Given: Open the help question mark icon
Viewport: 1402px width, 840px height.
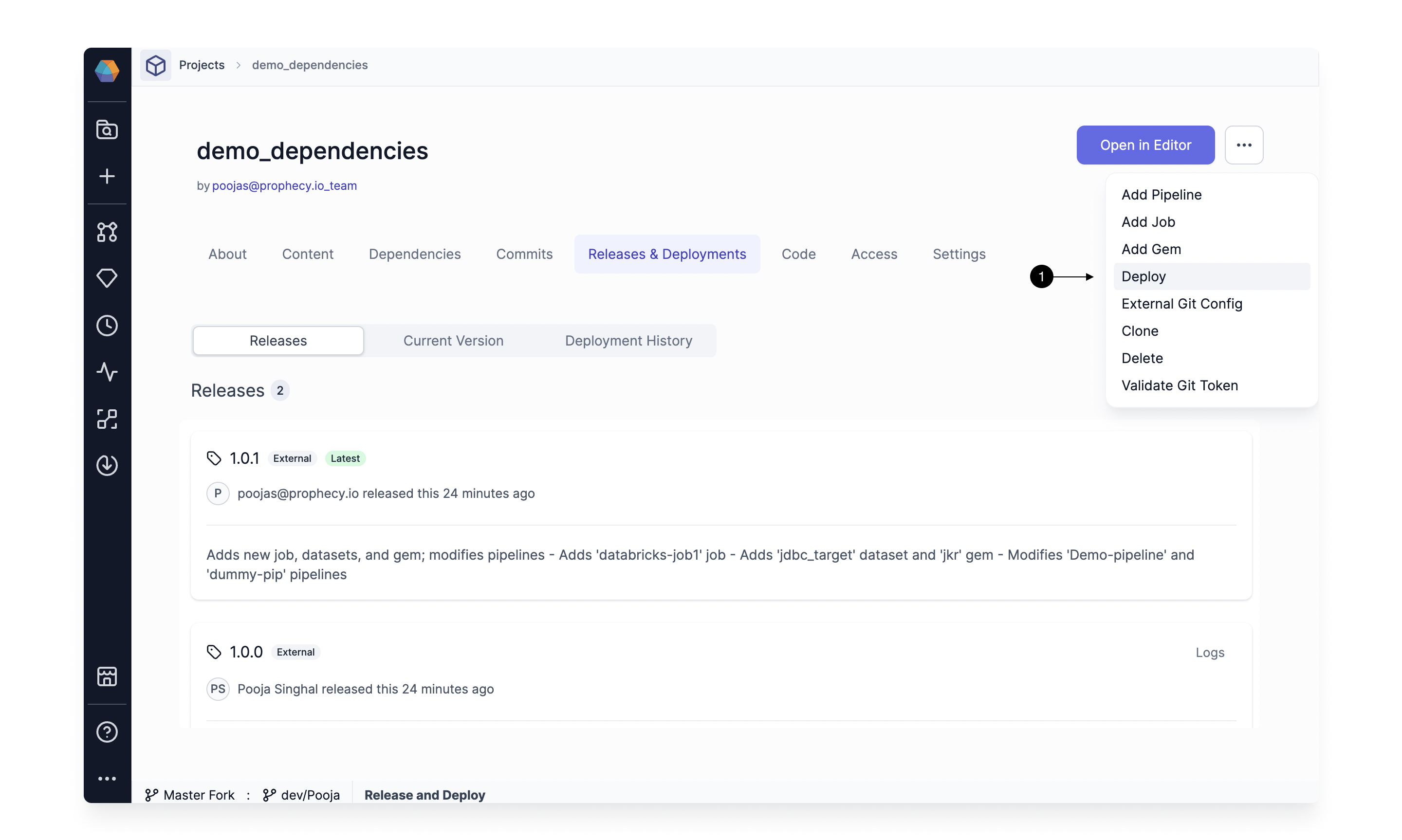Looking at the screenshot, I should 107,732.
